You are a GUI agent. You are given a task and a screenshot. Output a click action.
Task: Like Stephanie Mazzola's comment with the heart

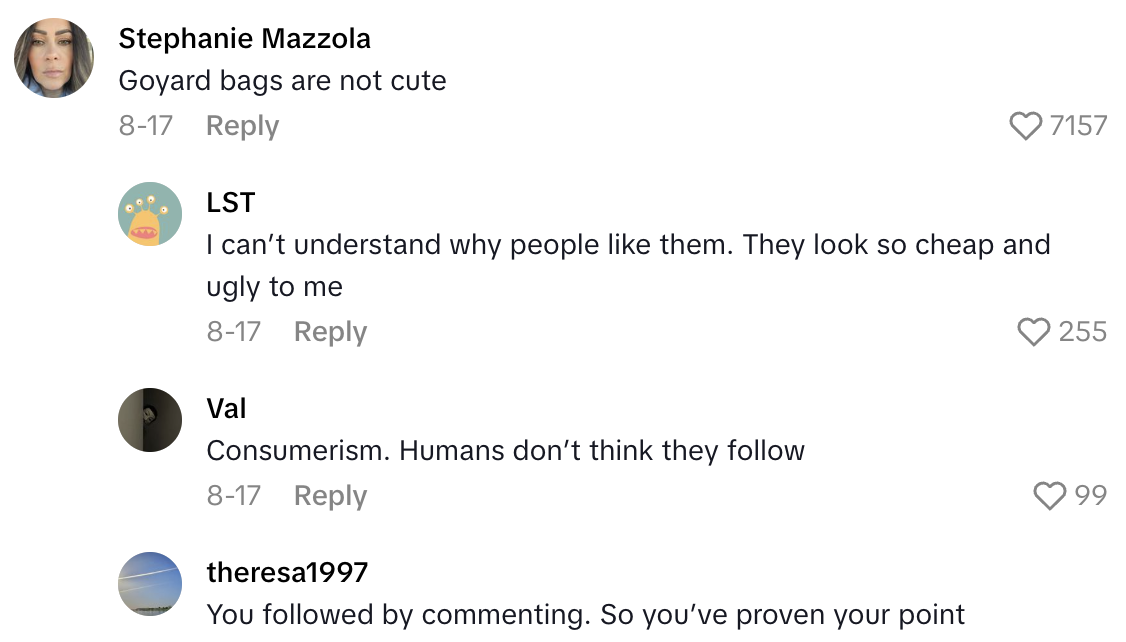(1026, 126)
